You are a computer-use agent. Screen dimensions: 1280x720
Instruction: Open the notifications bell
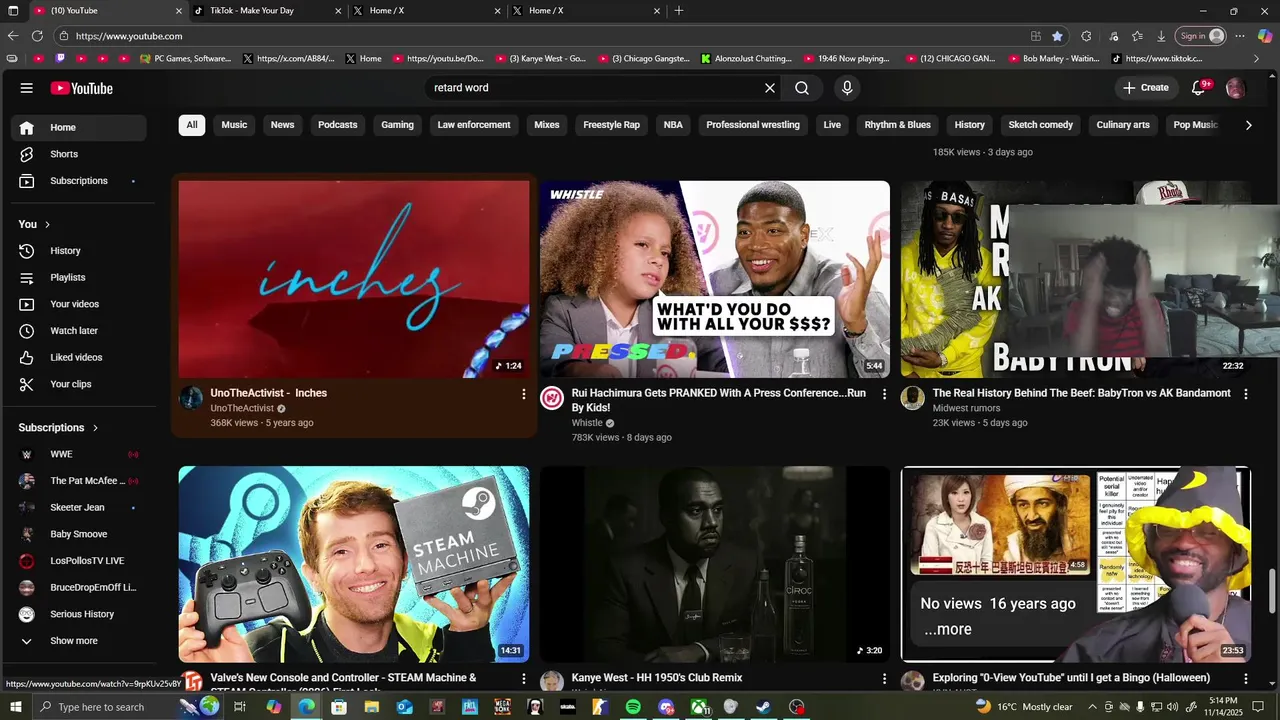point(1199,88)
